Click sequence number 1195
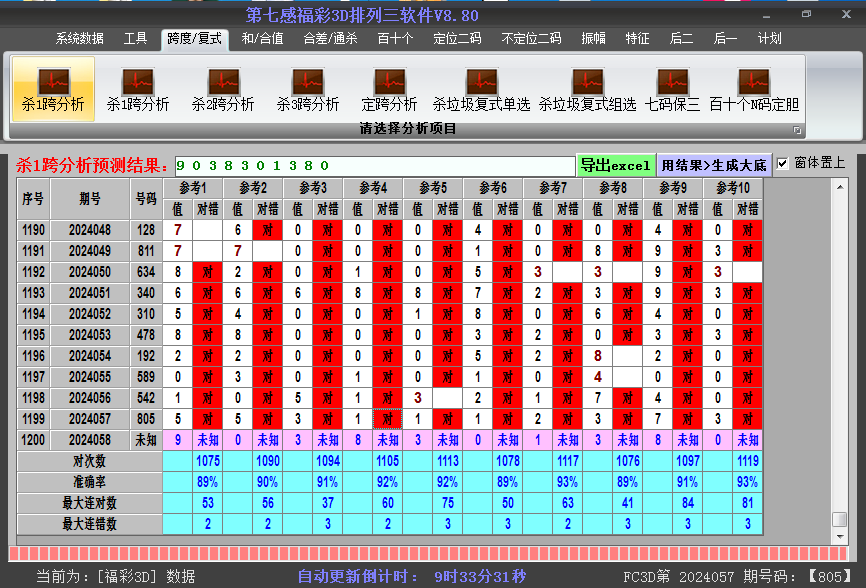Viewport: 866px width, 588px height. tap(33, 335)
